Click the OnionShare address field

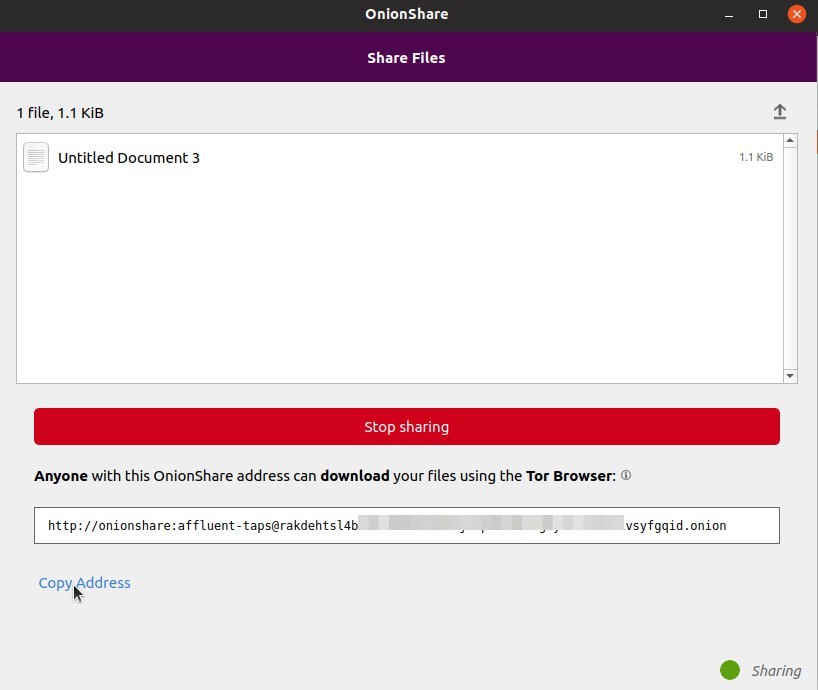click(406, 525)
